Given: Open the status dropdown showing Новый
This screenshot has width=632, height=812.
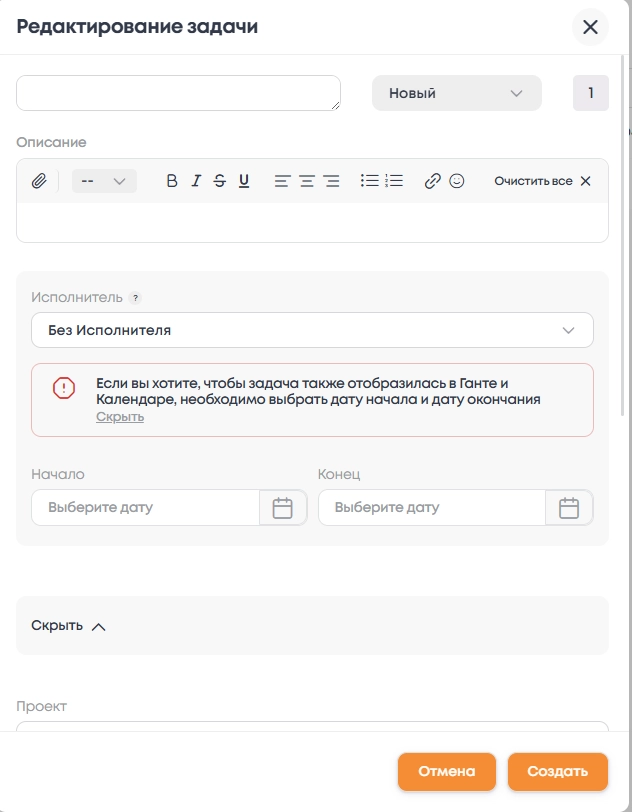Looking at the screenshot, I should [x=456, y=93].
